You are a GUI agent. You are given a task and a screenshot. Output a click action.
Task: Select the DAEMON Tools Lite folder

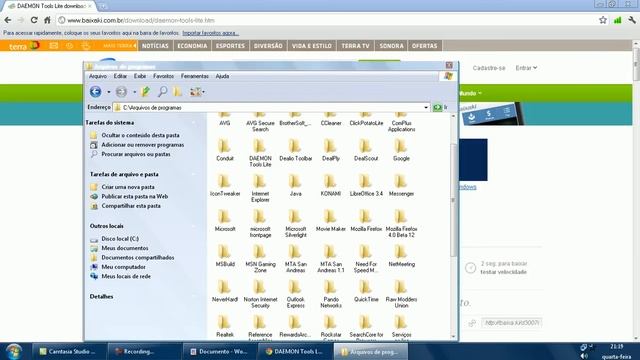[x=260, y=153]
